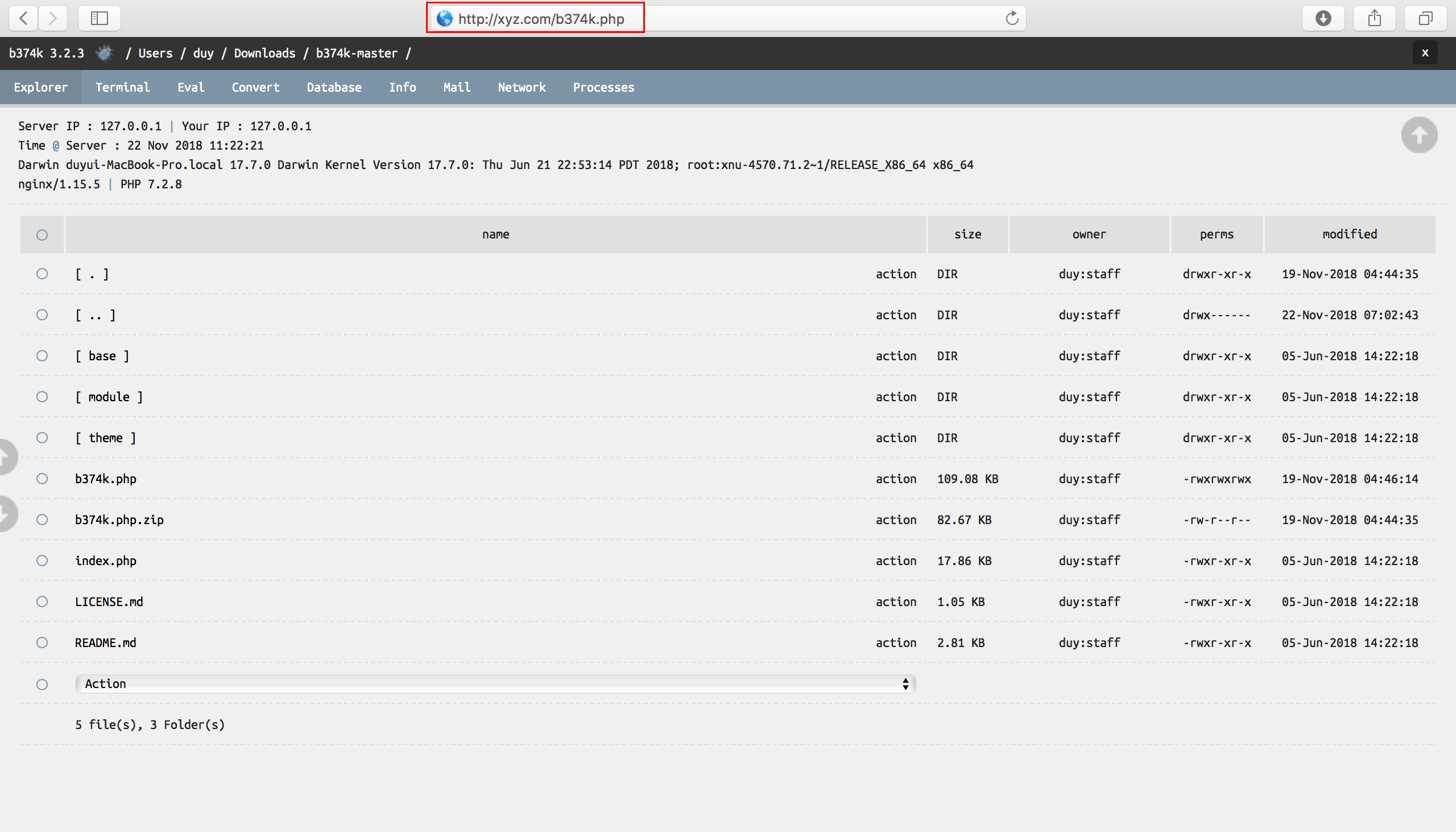Select the checkbox for b374k.php
This screenshot has width=1456, height=832.
coord(42,479)
